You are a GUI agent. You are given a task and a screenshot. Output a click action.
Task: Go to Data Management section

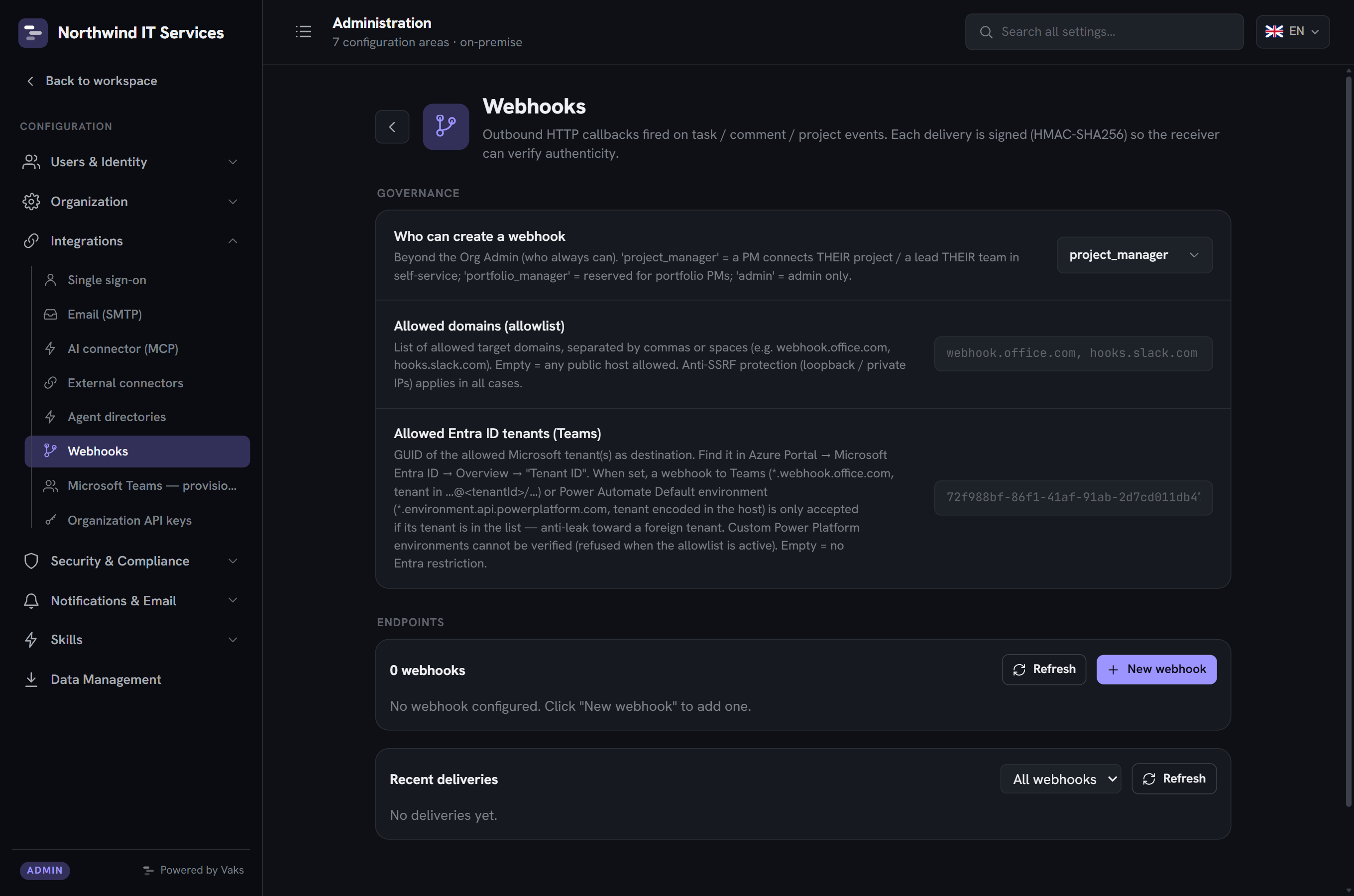point(130,679)
